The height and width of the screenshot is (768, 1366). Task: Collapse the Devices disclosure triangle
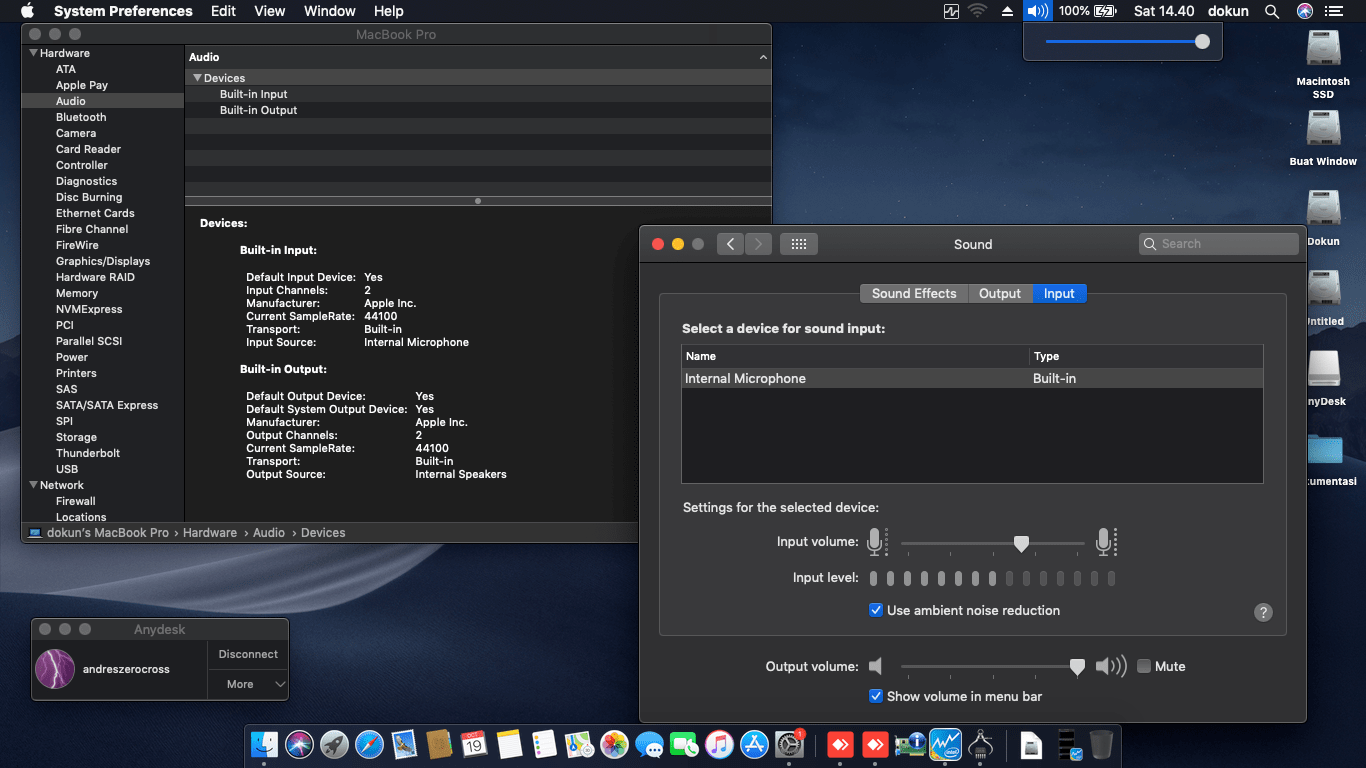click(x=197, y=78)
